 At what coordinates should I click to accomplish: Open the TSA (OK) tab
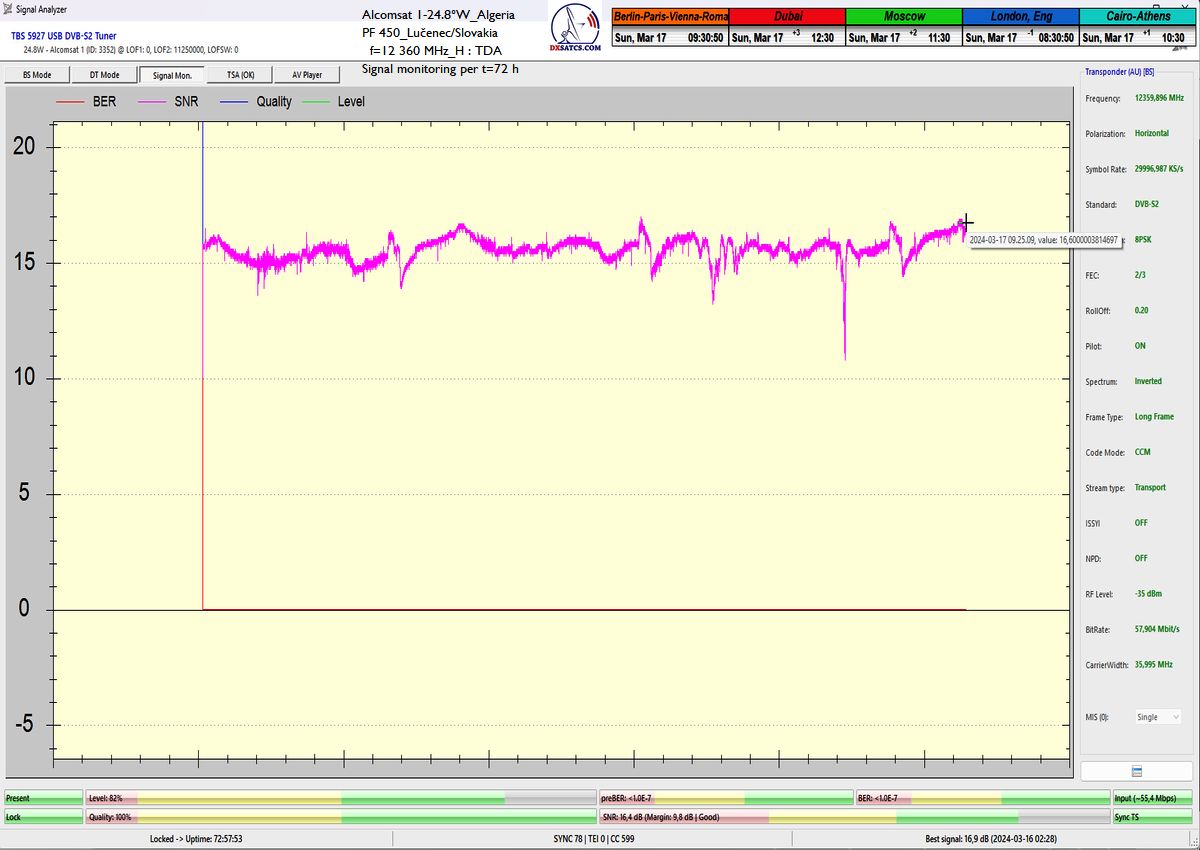(240, 75)
